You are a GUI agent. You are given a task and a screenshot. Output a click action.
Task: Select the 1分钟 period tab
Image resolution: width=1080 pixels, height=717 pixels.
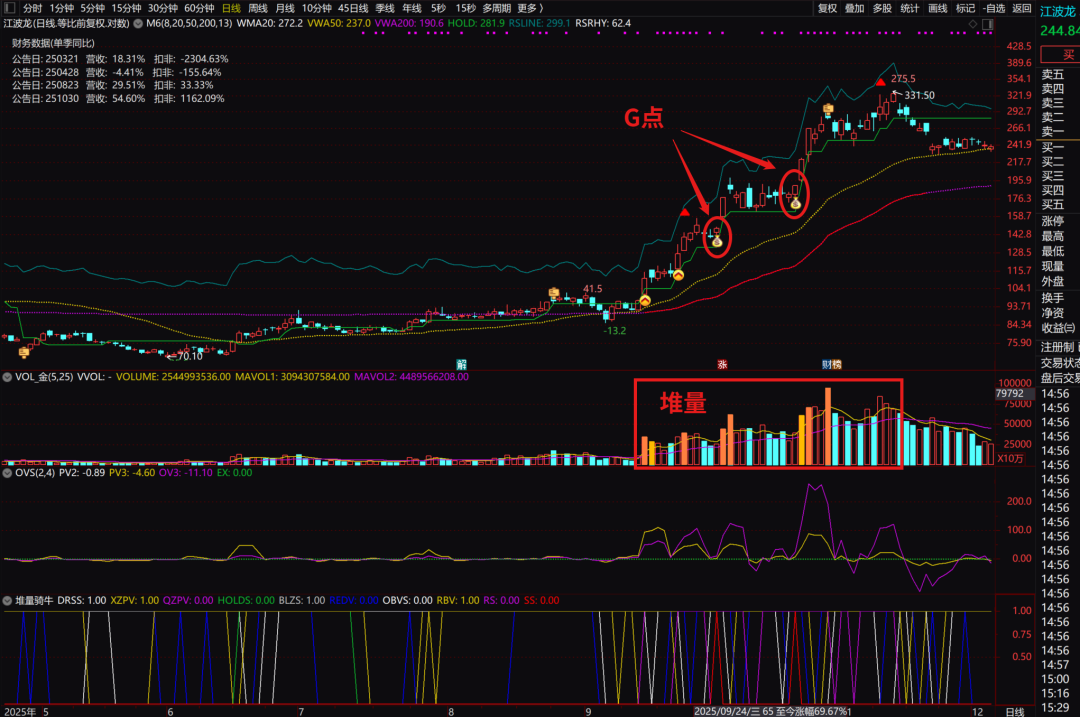61,8
